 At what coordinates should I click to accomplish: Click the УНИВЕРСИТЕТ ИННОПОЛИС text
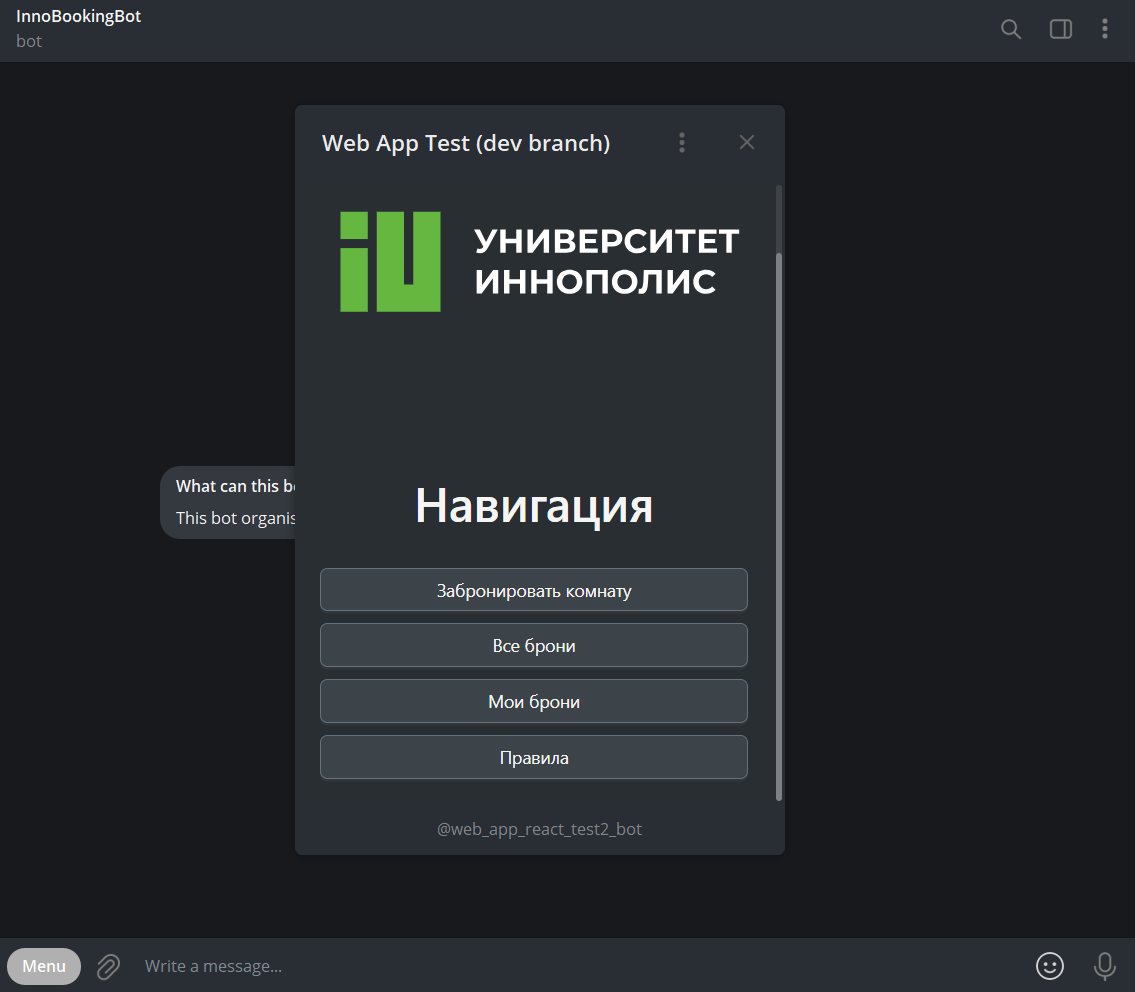[607, 261]
